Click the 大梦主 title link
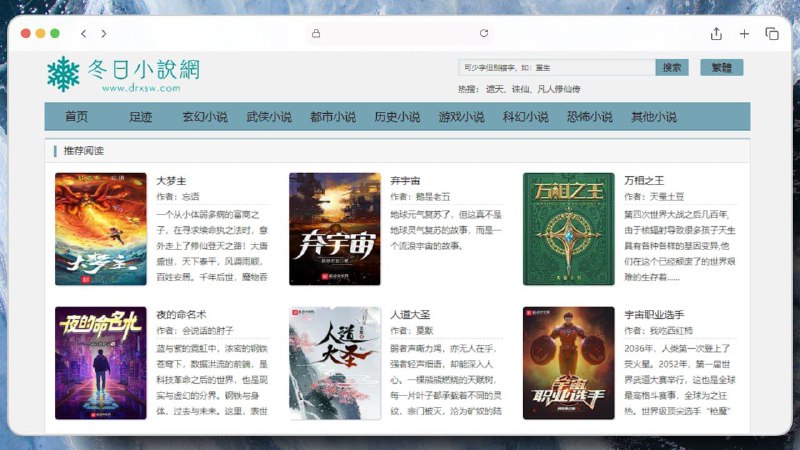This screenshot has height=450, width=800. (171, 181)
